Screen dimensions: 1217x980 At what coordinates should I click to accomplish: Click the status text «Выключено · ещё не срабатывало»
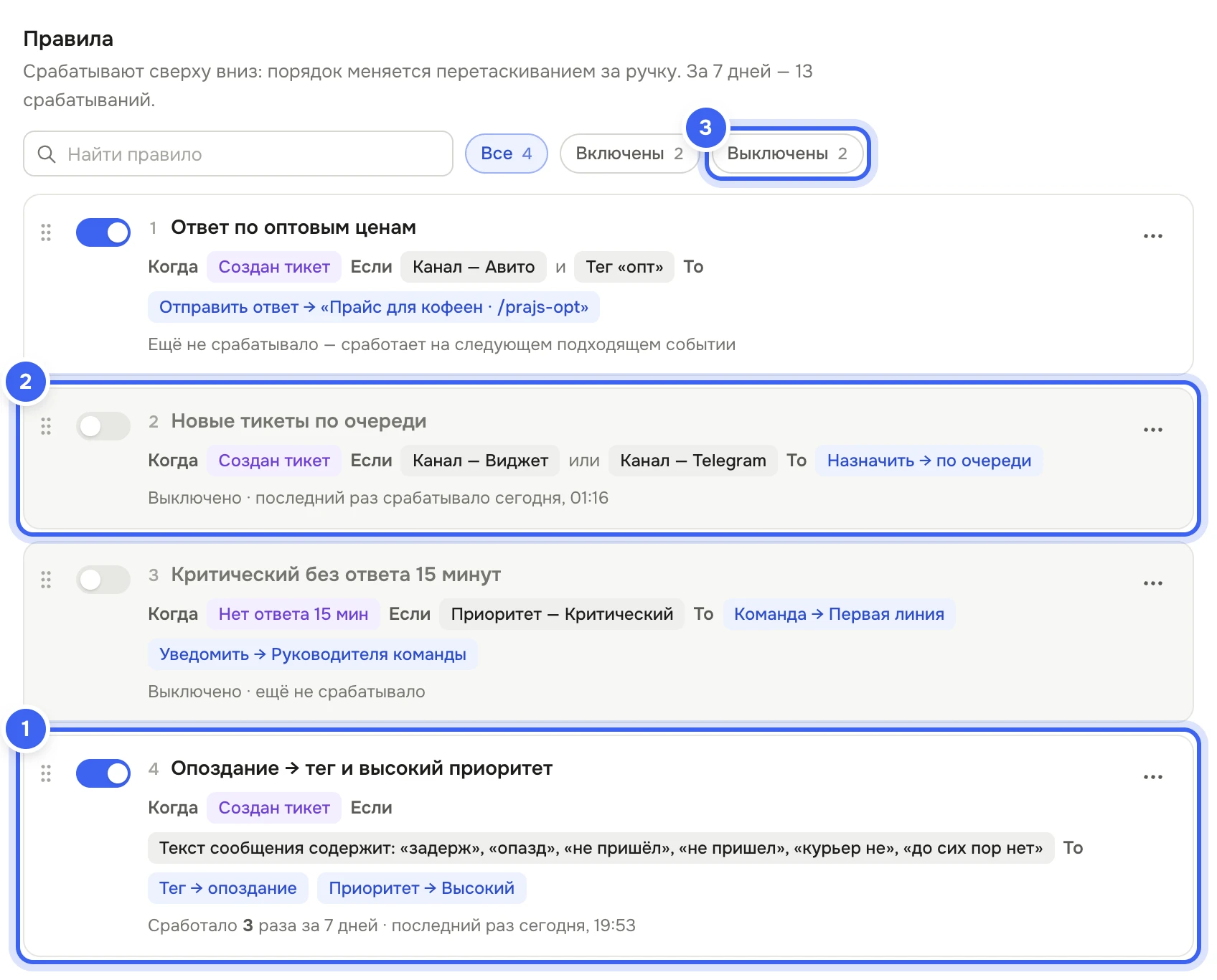coord(286,692)
